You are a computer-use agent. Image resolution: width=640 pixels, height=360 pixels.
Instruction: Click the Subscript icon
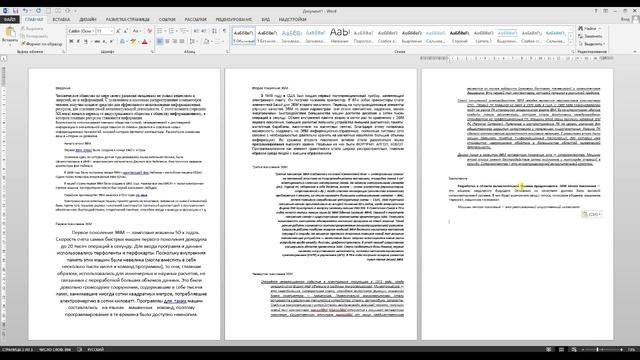104,42
